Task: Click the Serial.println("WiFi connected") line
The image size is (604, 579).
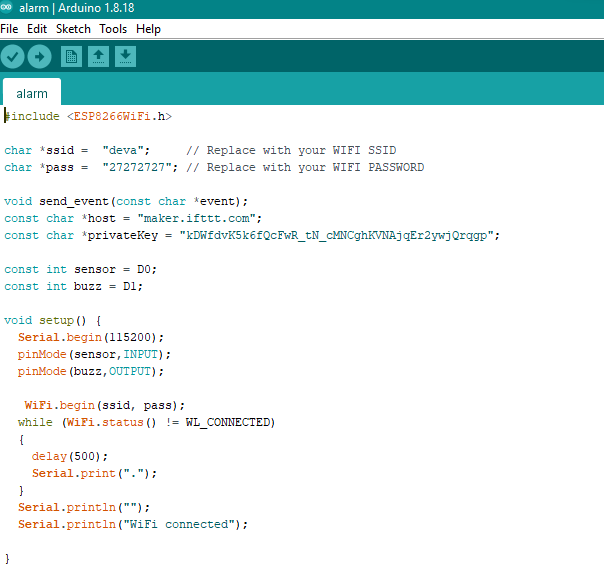Action: [133, 524]
